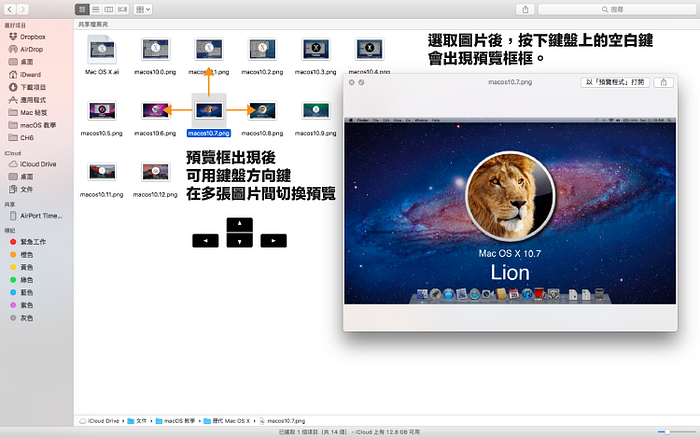Click the Finder toolbar share button
The image size is (700, 438).
pyautogui.click(x=525, y=9)
